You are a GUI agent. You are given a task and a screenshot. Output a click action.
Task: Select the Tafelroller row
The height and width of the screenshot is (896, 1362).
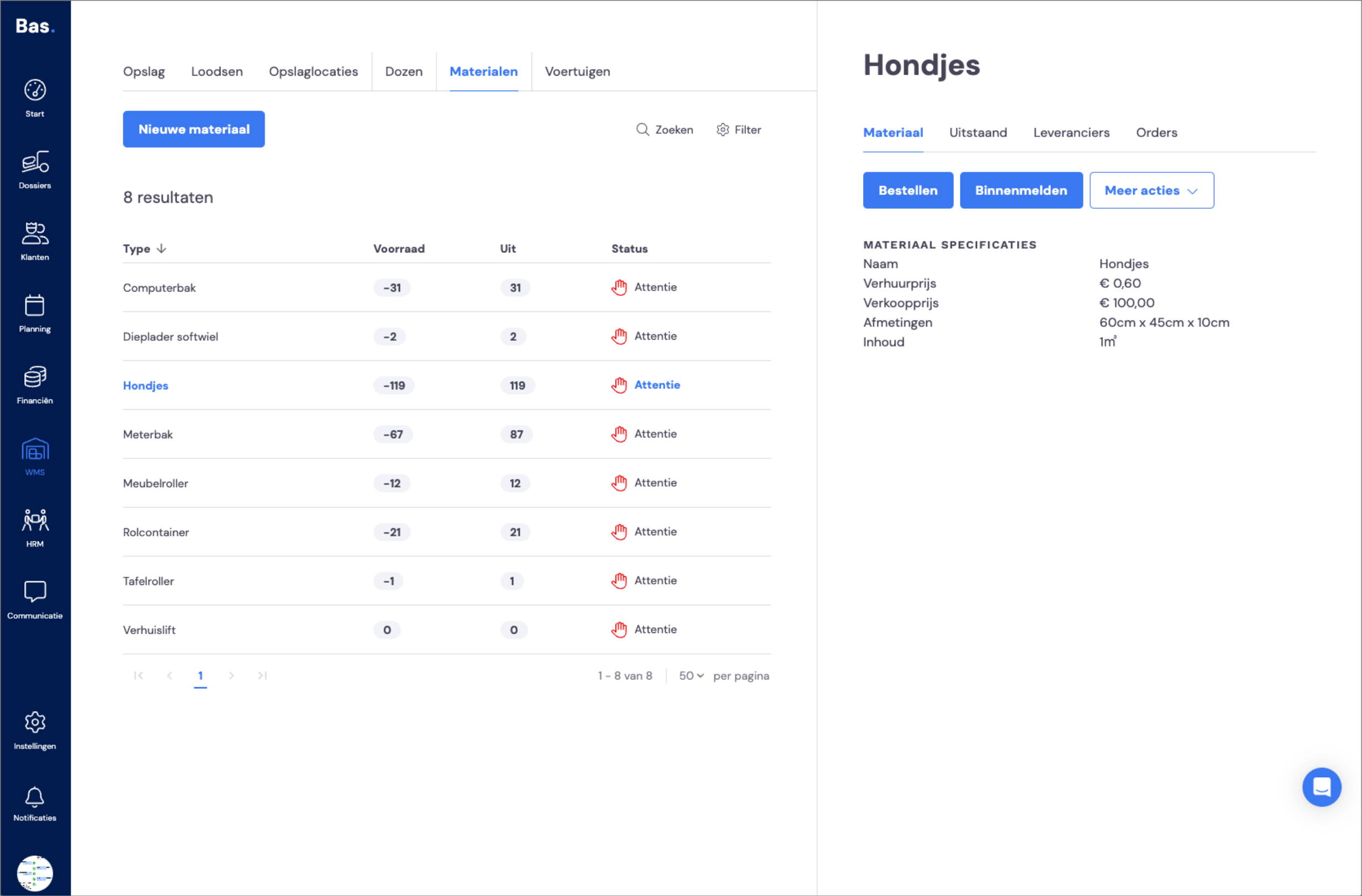pyautogui.click(x=446, y=581)
